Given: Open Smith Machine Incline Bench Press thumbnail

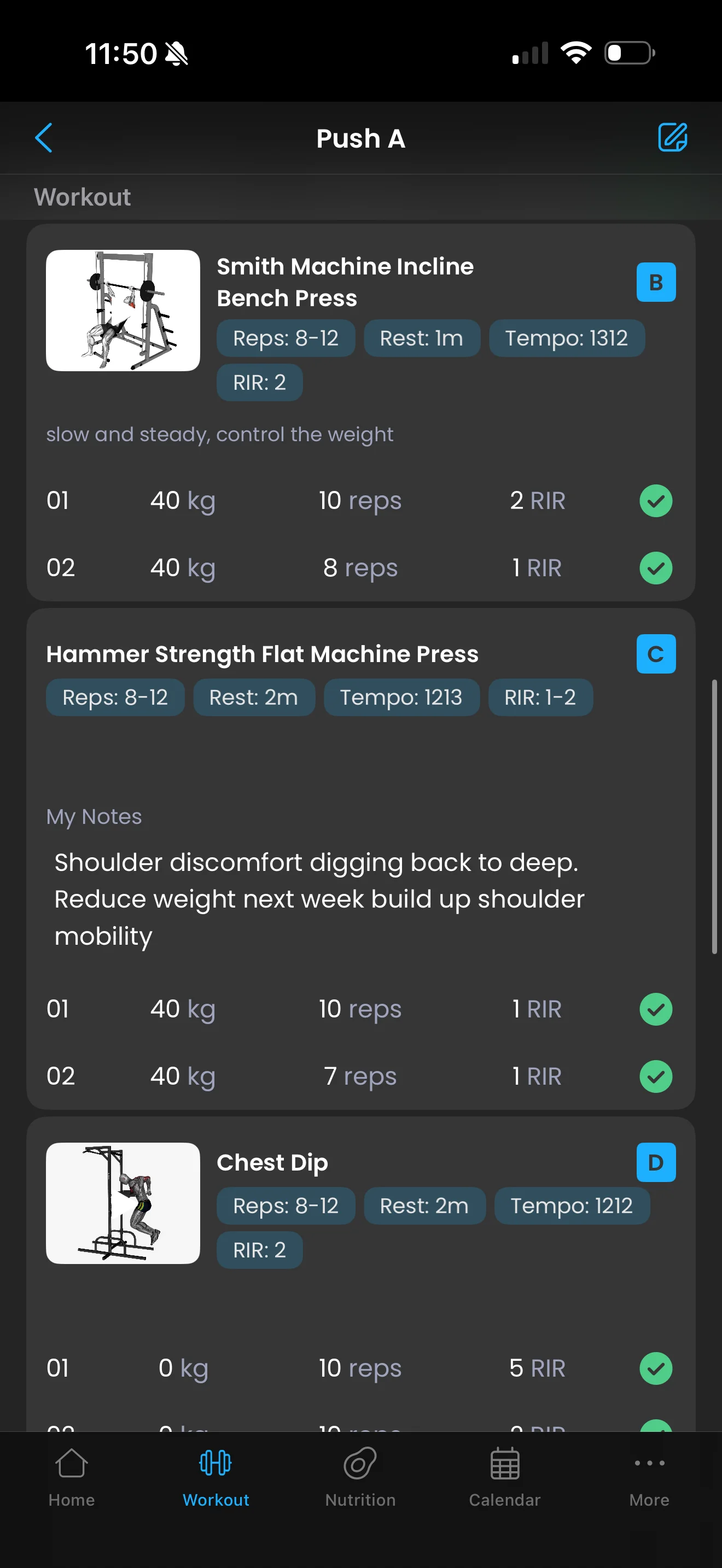Looking at the screenshot, I should click(x=123, y=311).
